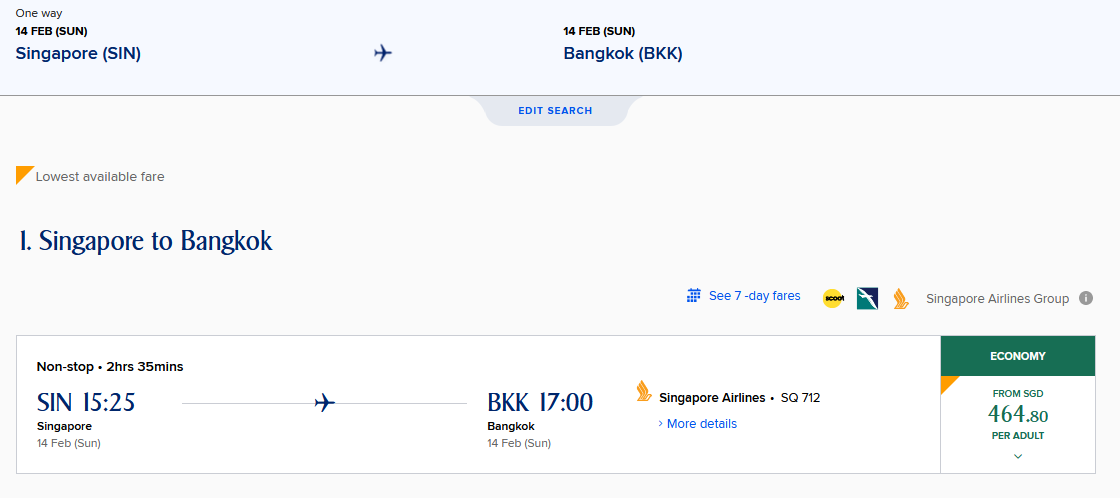Open See 7-day fares link
Image resolution: width=1120 pixels, height=498 pixels.
pyautogui.click(x=754, y=296)
